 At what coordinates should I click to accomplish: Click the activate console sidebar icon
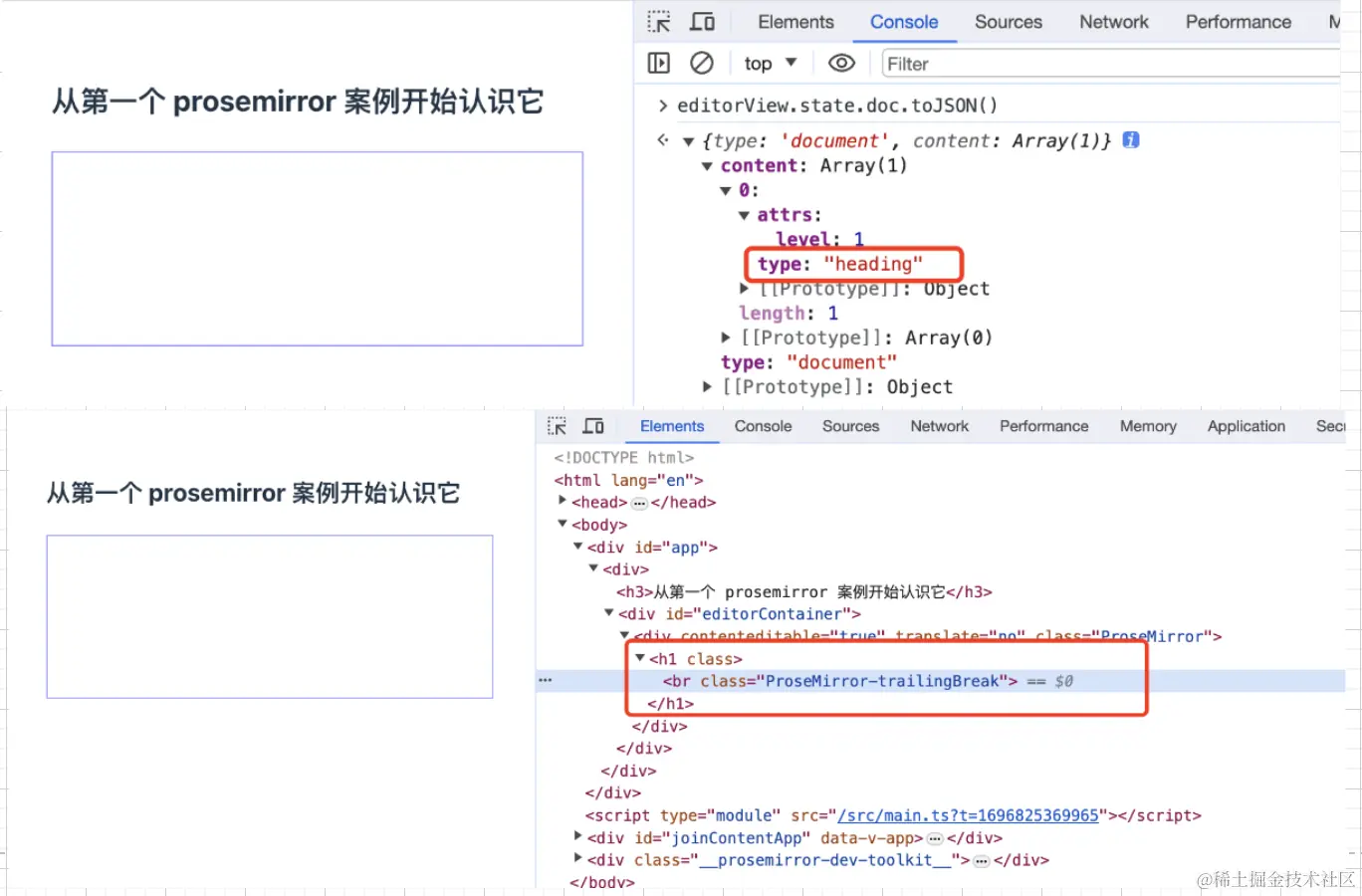pyautogui.click(x=658, y=63)
